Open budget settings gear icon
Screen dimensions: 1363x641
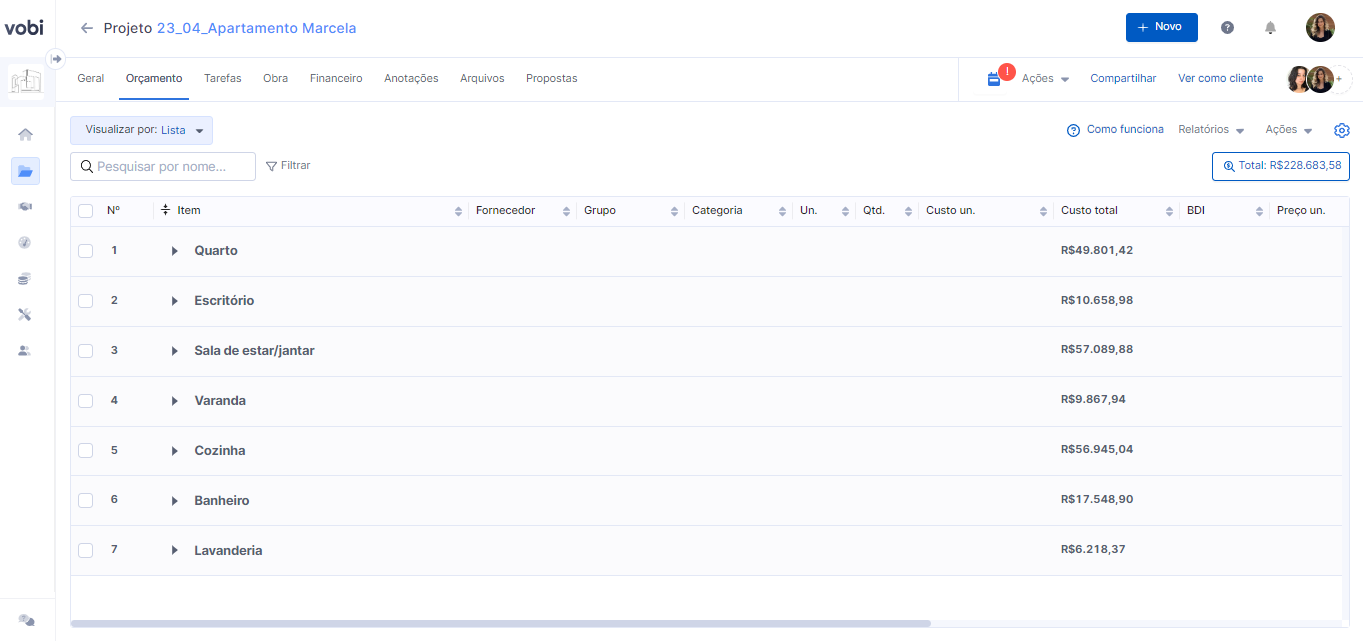[1342, 130]
